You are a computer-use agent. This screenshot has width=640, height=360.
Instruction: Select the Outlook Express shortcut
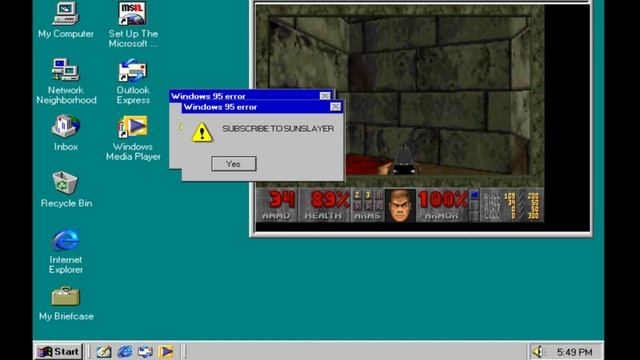(133, 81)
